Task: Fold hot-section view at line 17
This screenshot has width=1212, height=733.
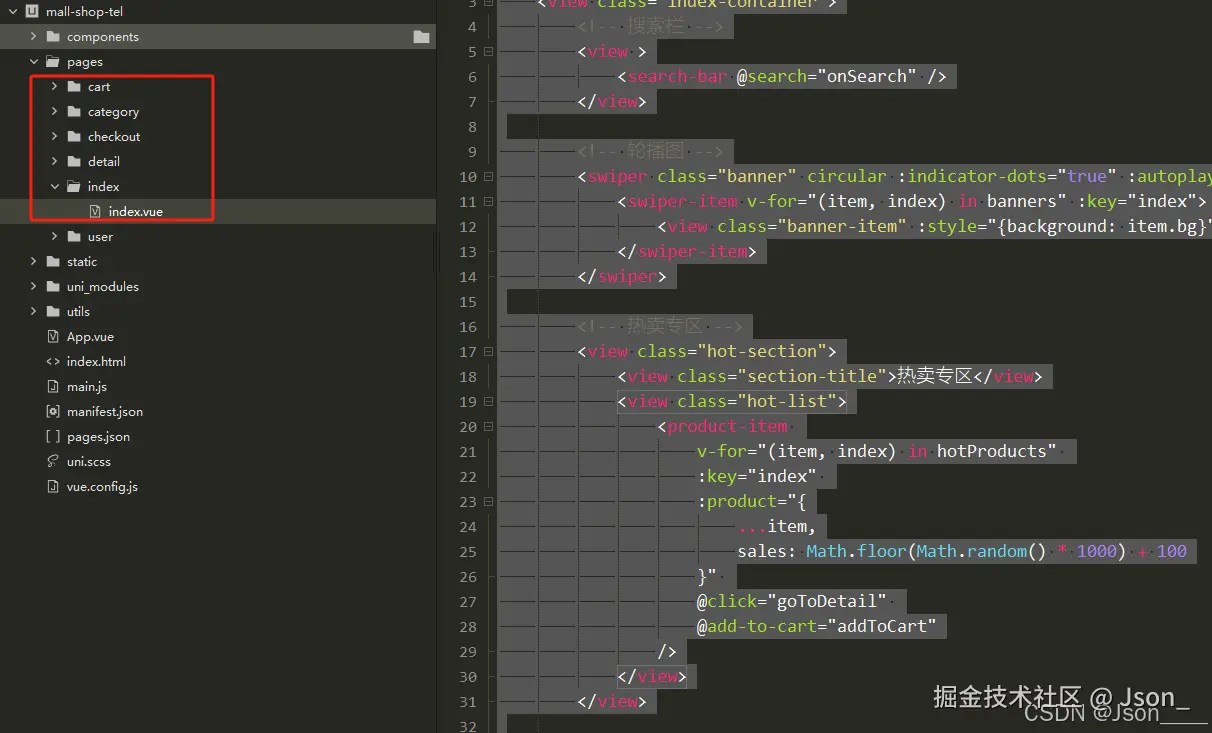Action: (488, 351)
